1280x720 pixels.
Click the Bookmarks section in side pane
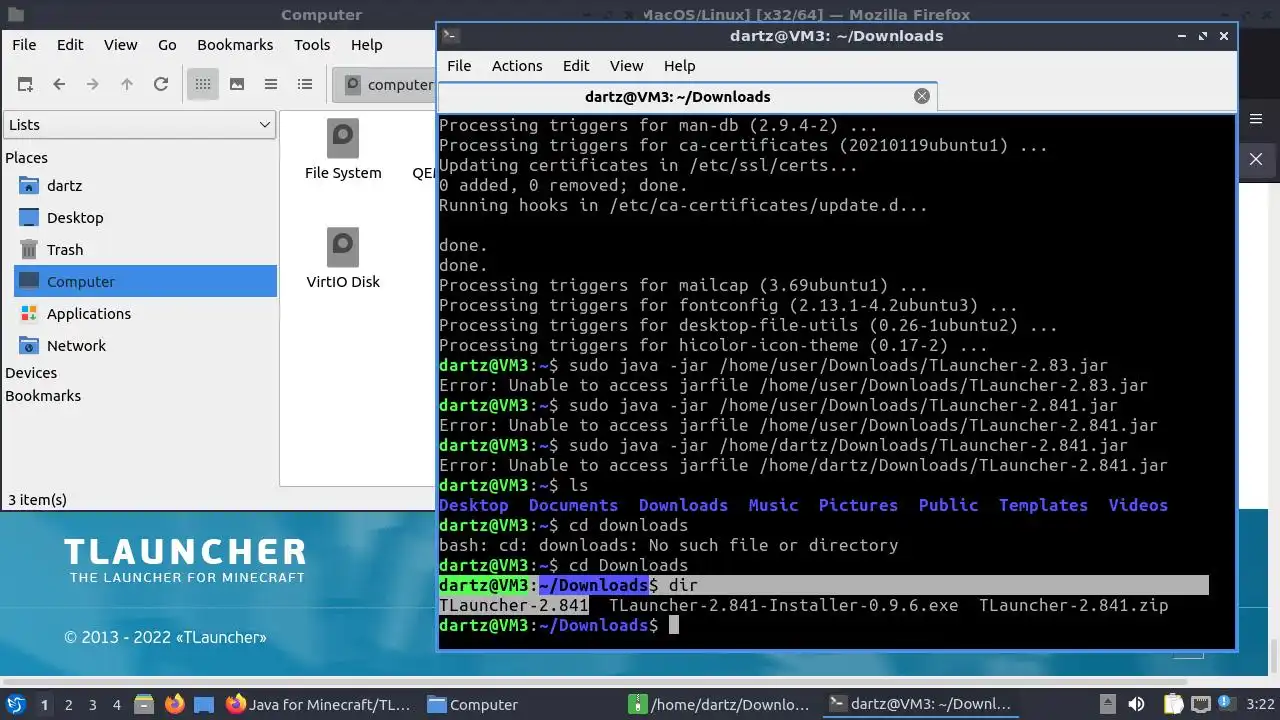43,396
